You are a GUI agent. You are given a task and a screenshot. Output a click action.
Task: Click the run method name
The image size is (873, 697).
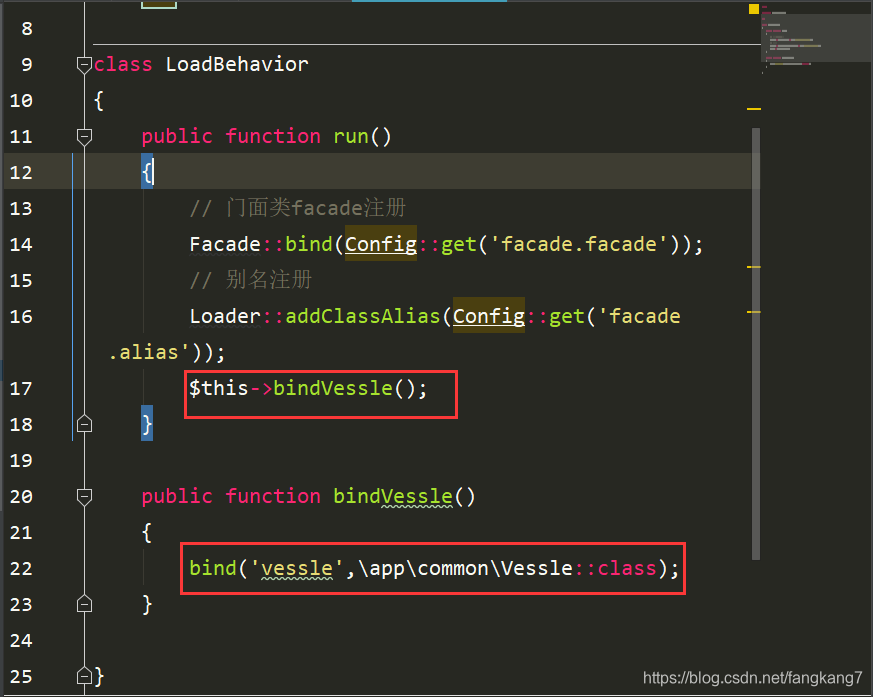click(351, 136)
